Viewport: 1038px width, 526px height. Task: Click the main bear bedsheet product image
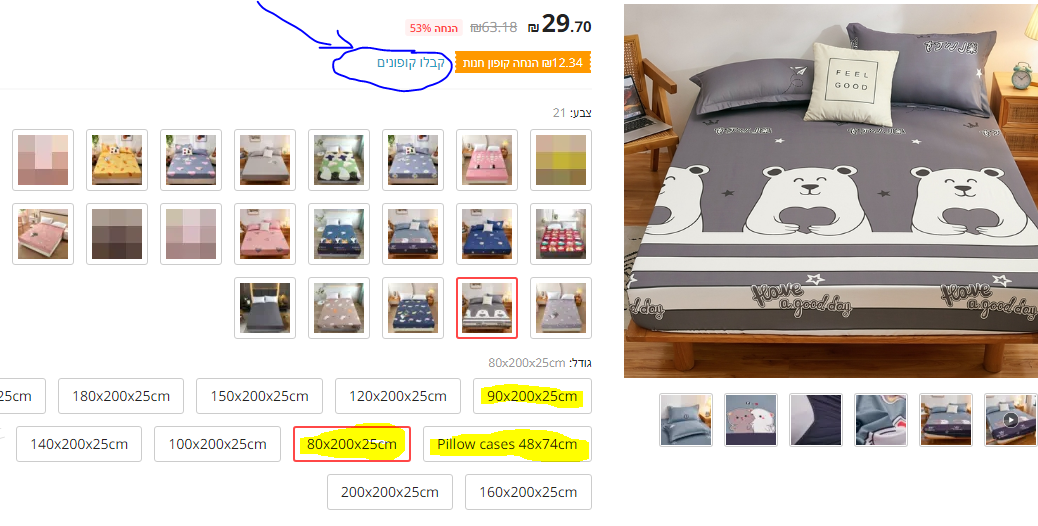(x=831, y=191)
